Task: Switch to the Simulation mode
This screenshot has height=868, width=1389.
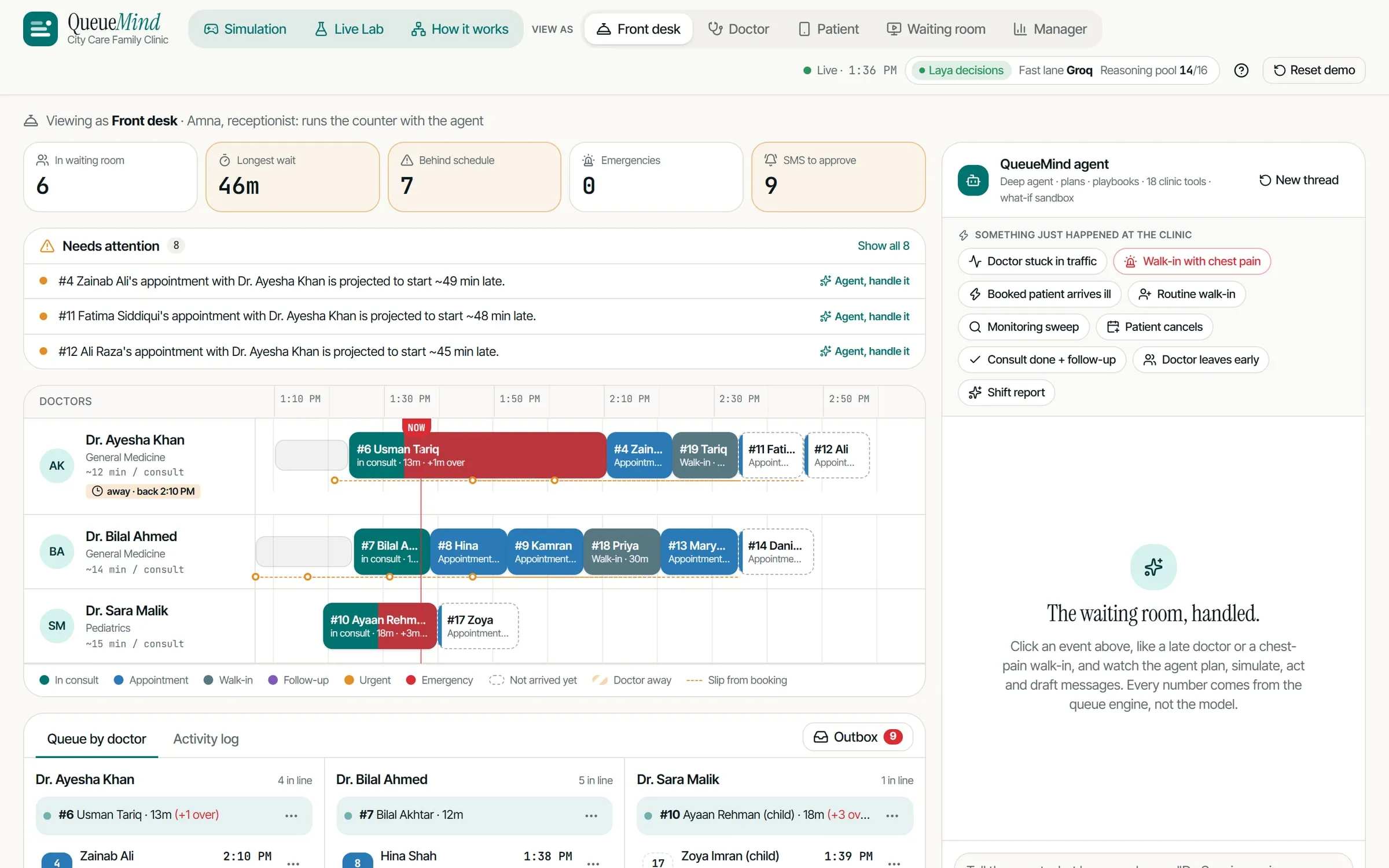Action: tap(245, 29)
